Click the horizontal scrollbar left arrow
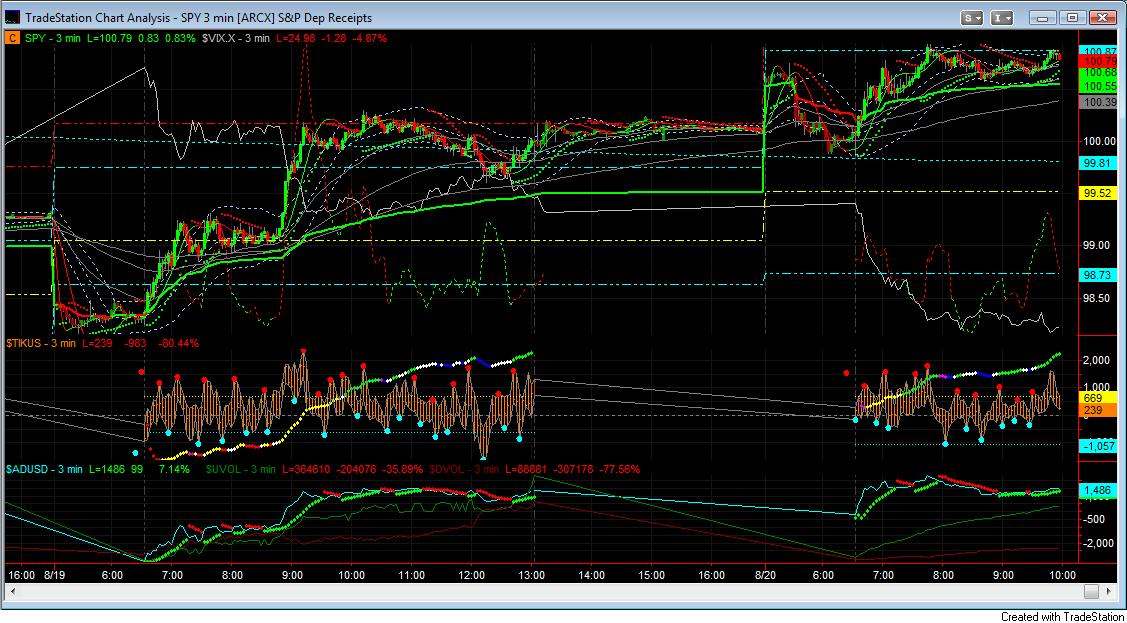1127x623 pixels. tap(11, 591)
